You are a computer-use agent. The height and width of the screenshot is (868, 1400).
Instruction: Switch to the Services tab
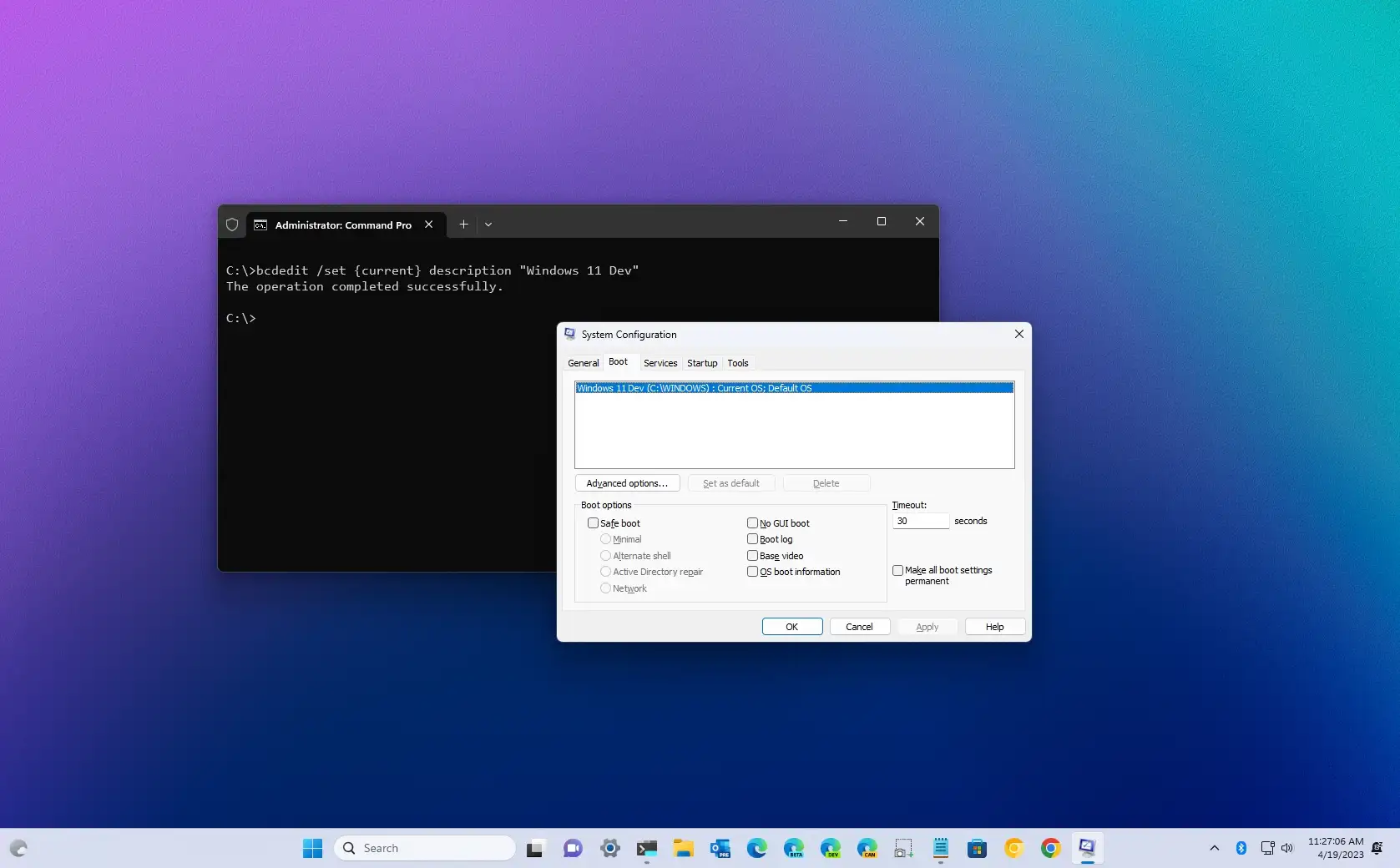click(x=660, y=363)
